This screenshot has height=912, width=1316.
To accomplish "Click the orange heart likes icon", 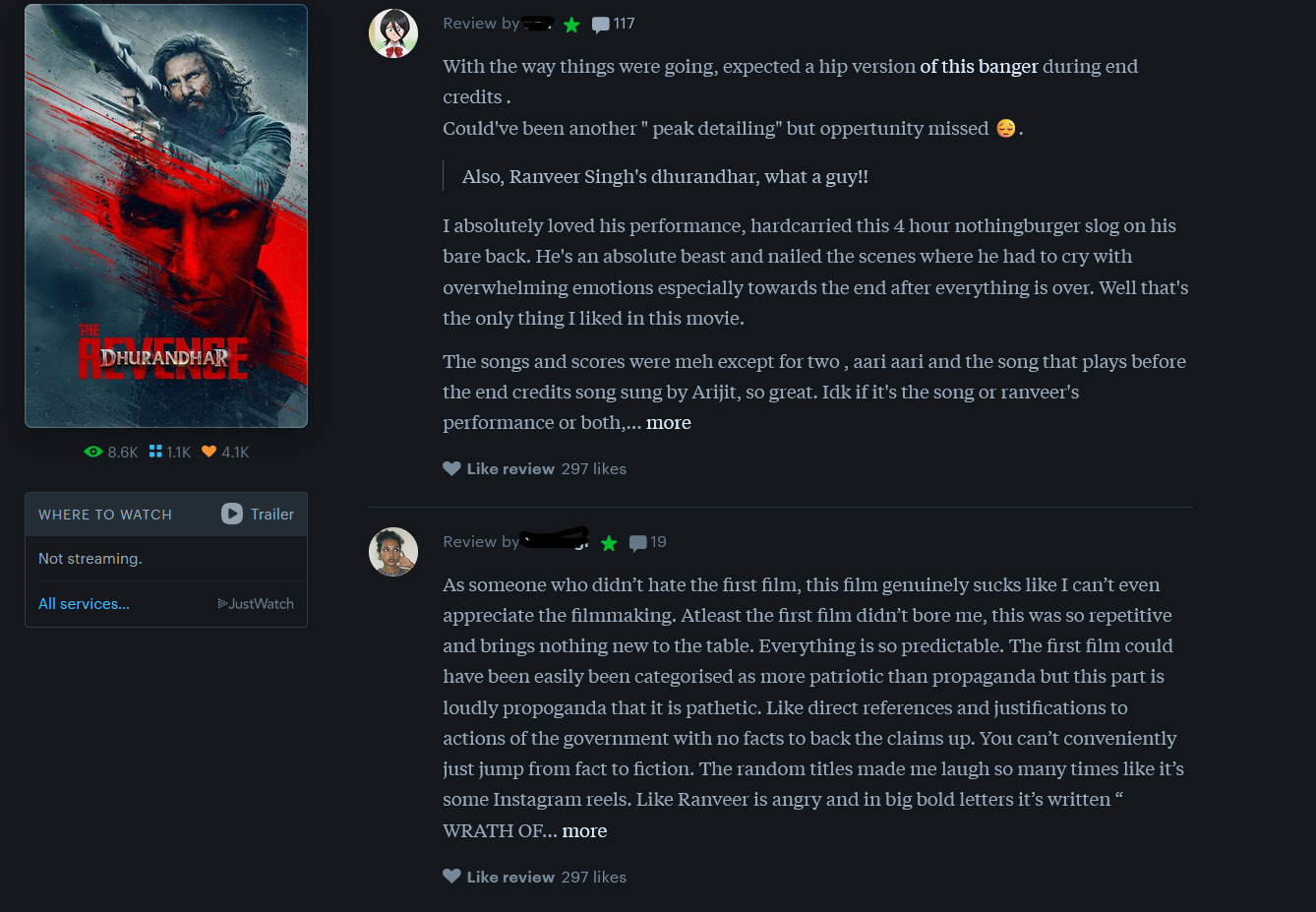I will tap(209, 452).
